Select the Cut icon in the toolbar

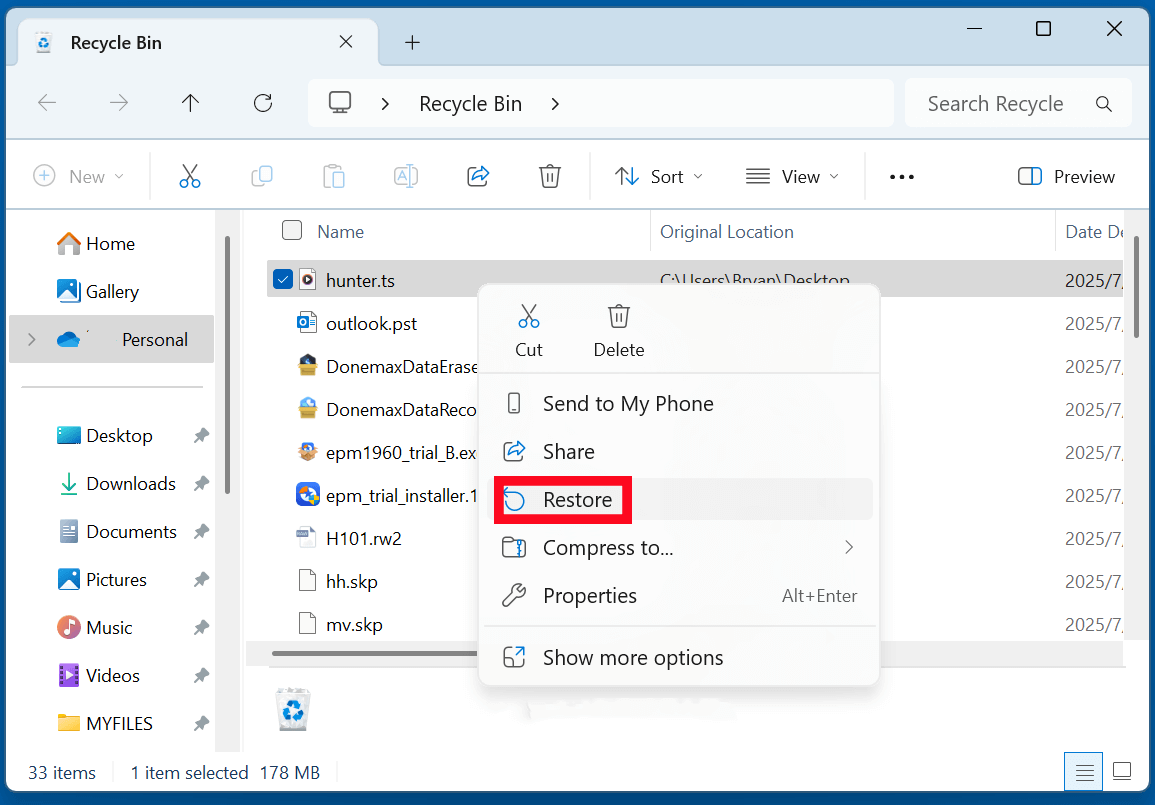point(190,176)
